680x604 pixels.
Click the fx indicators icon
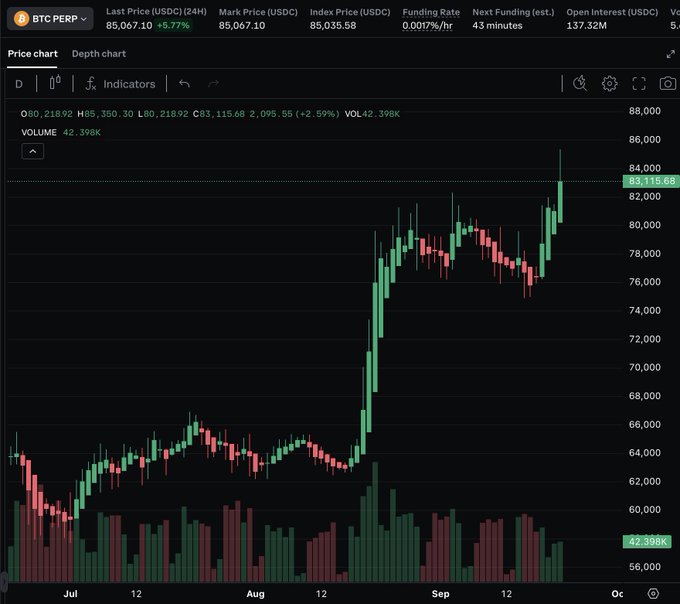pos(90,83)
